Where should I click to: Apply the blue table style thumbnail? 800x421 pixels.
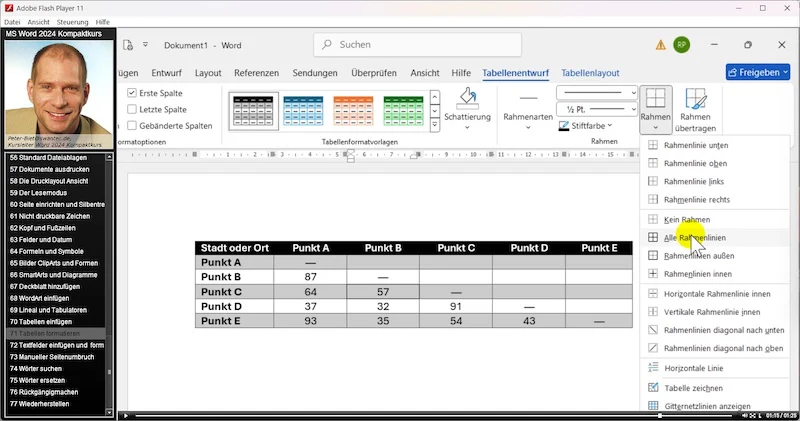(303, 111)
